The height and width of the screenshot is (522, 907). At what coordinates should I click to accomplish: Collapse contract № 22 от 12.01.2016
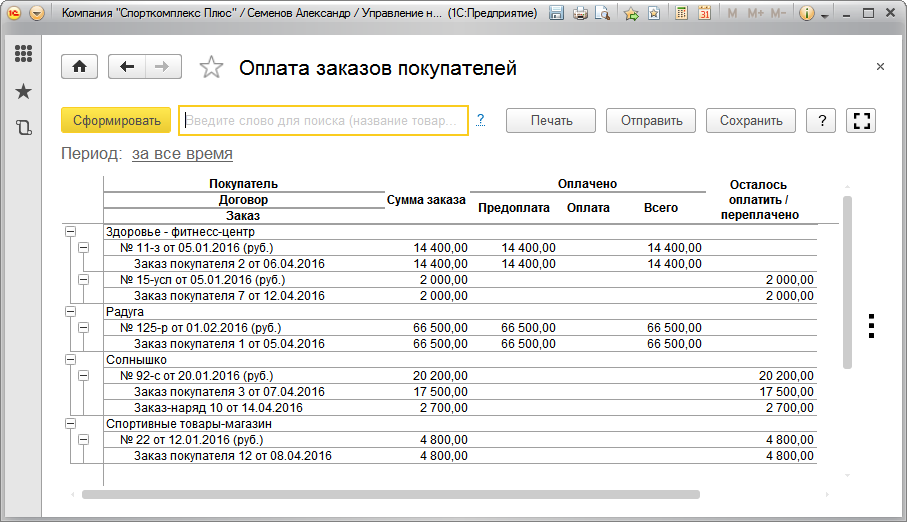point(84,440)
